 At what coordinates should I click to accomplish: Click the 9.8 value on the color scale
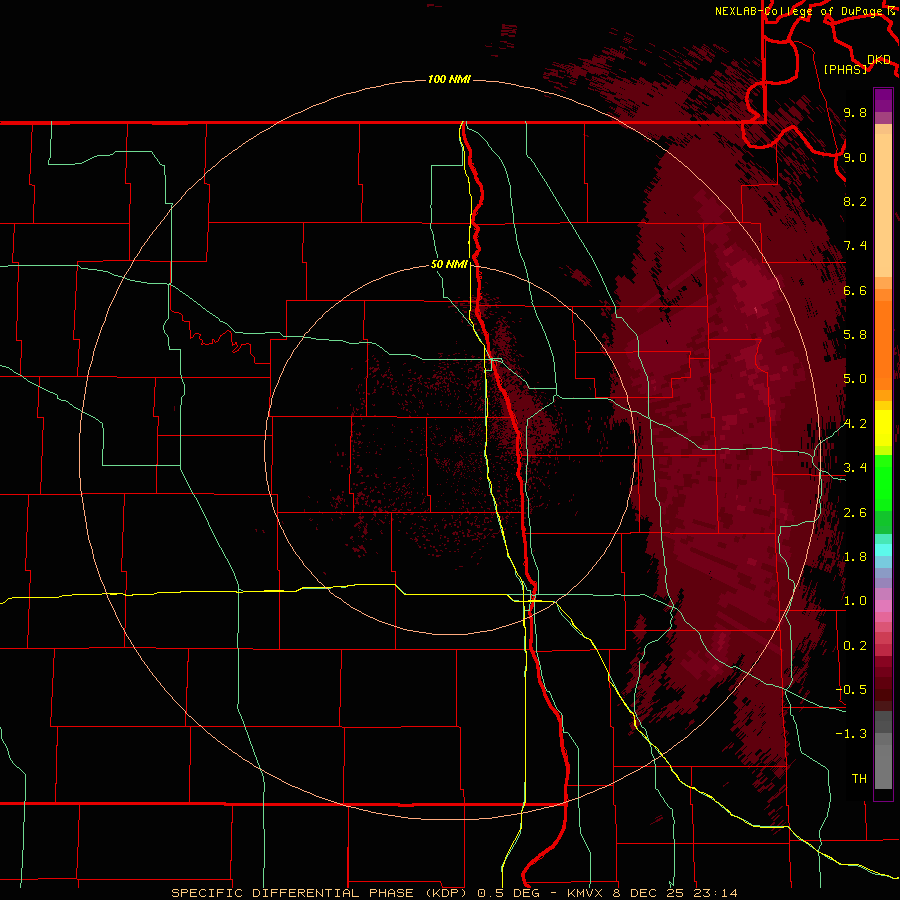(855, 112)
